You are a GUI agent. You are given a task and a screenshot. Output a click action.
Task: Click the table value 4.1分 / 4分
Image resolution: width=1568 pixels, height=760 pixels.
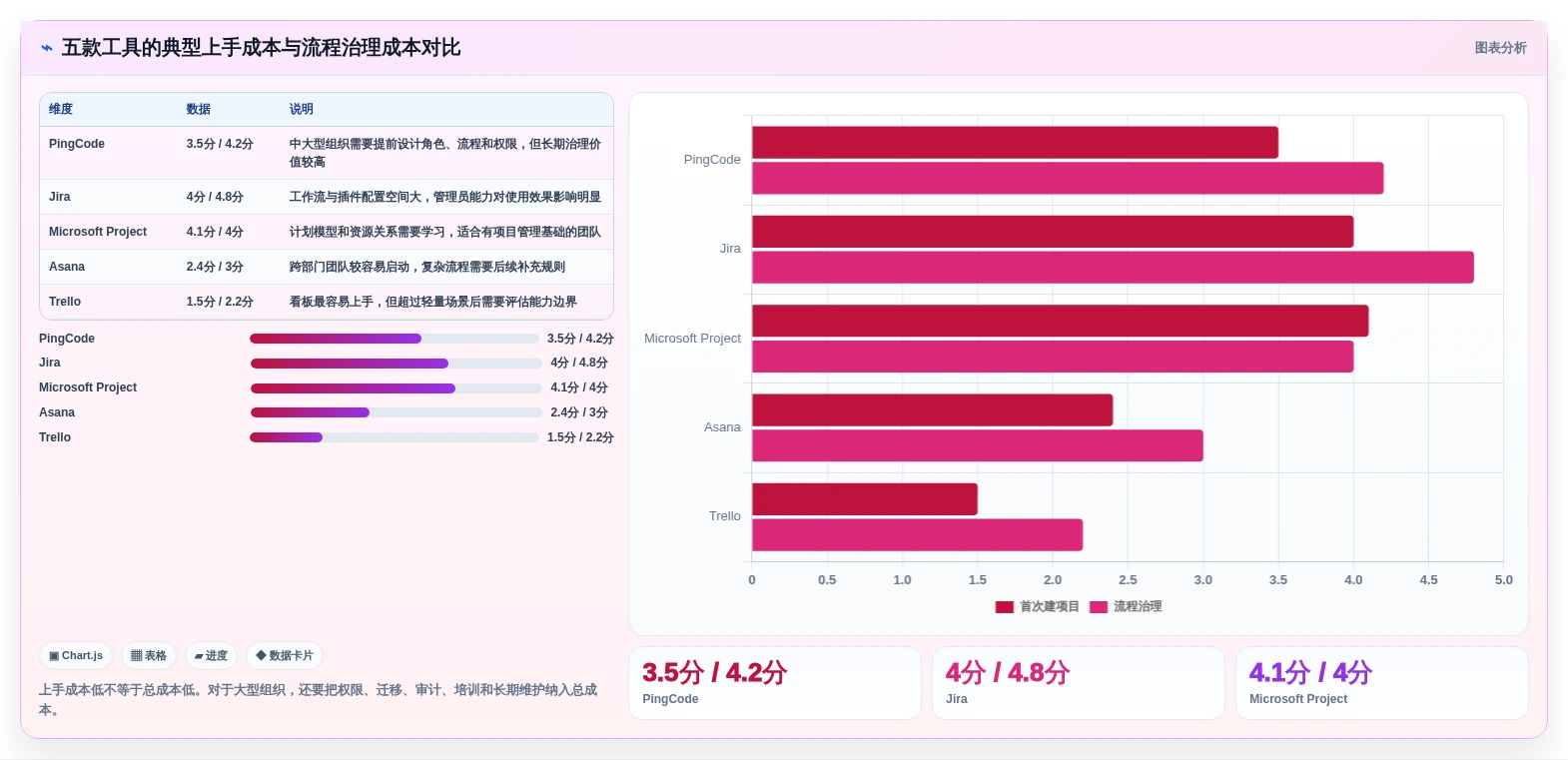215,232
